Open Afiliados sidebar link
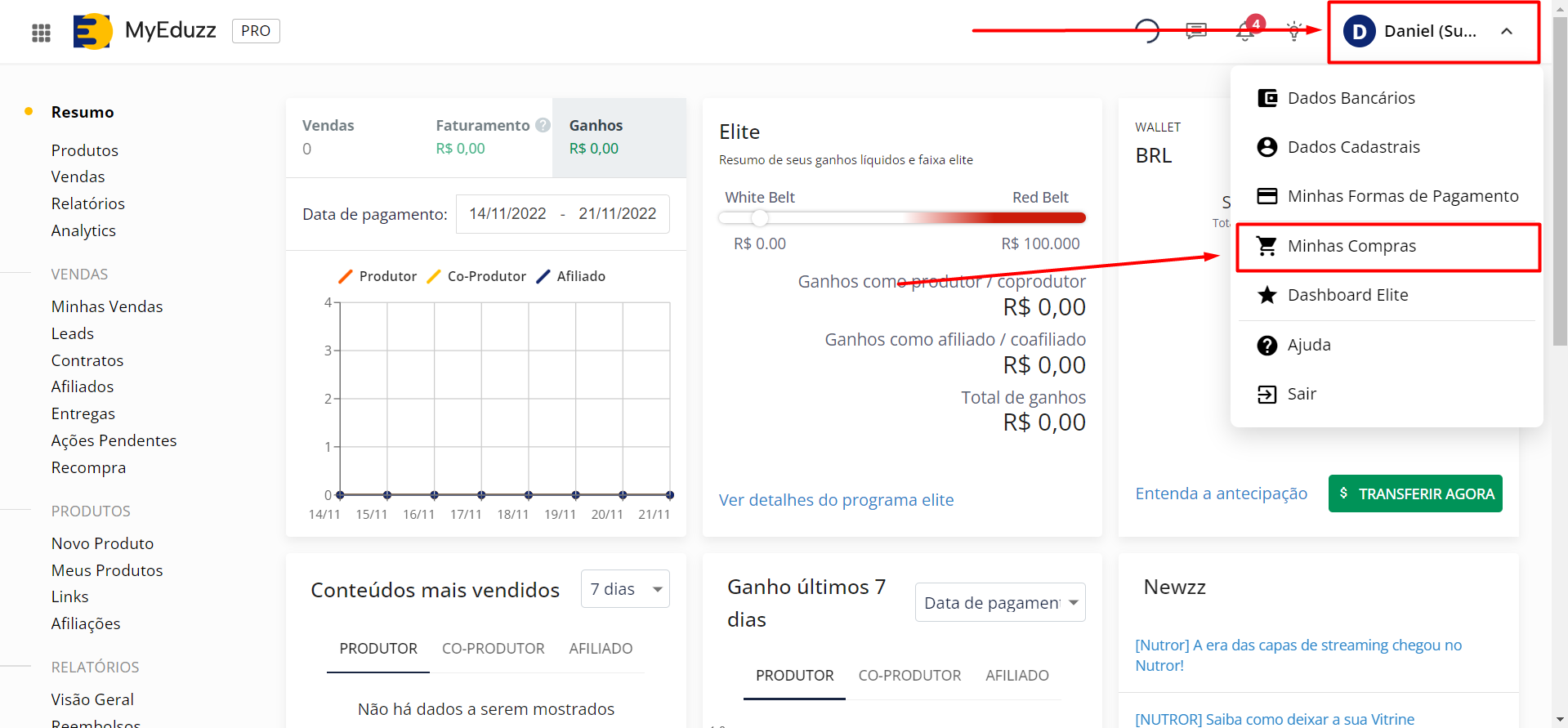The height and width of the screenshot is (728, 1568). (x=82, y=386)
